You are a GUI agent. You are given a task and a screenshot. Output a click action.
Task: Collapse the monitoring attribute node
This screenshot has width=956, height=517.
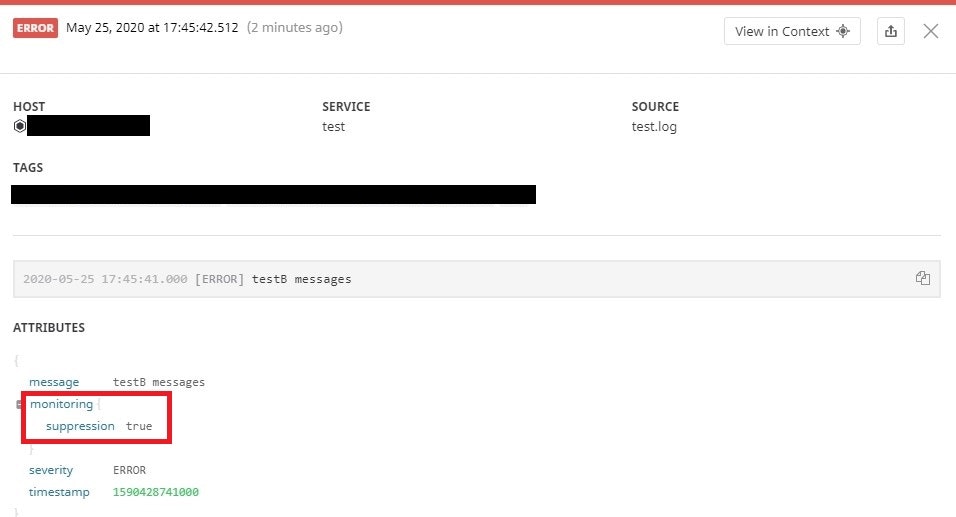(19, 404)
